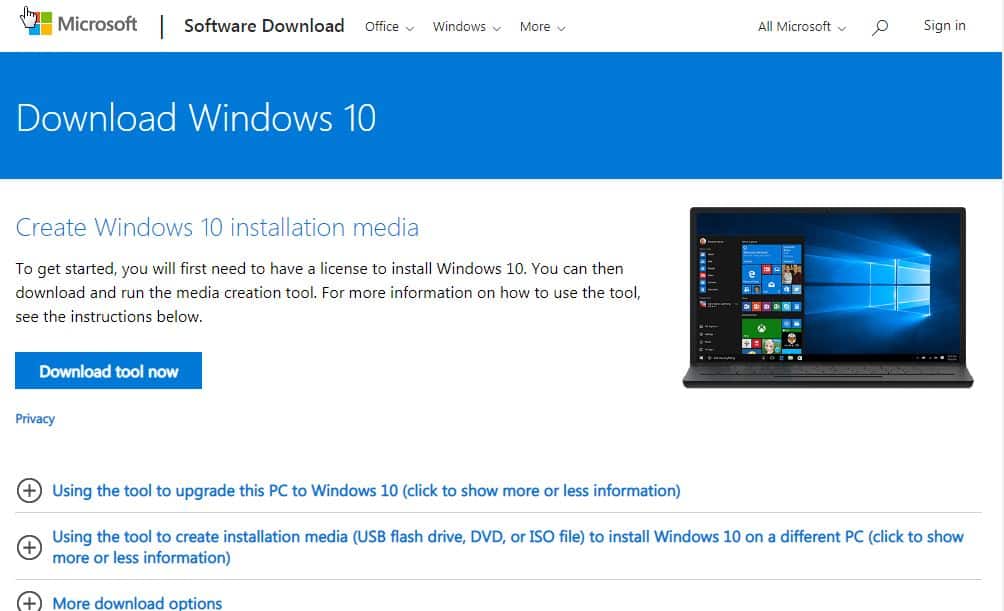This screenshot has height=611, width=1004.
Task: Click the Software Download header link
Action: [264, 26]
